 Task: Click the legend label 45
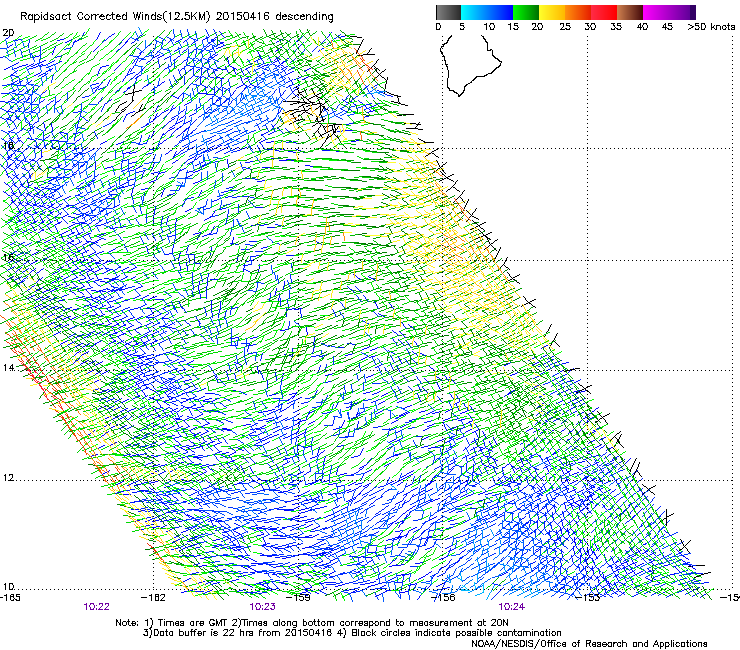[x=667, y=27]
